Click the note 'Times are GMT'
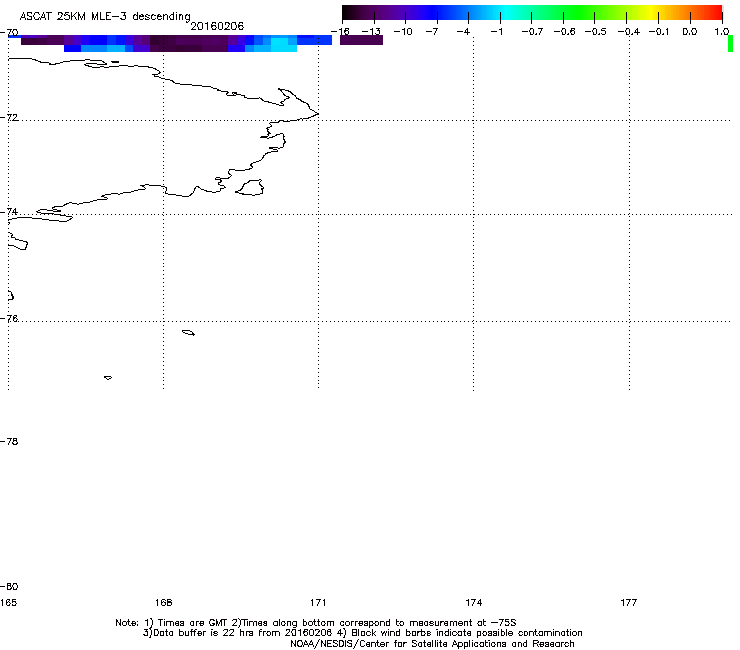 pos(193,623)
